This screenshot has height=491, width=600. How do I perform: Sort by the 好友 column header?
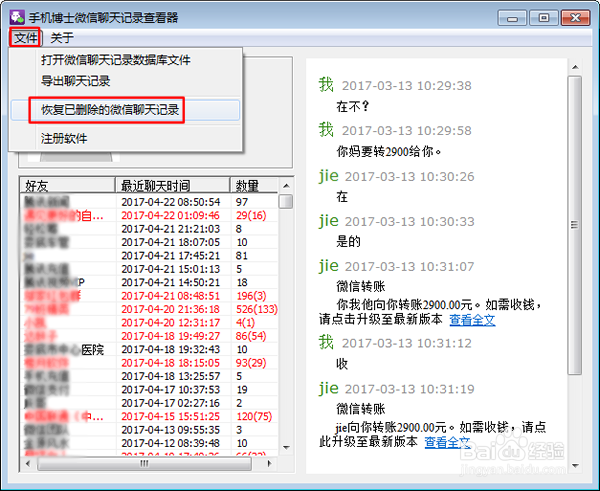(67, 186)
